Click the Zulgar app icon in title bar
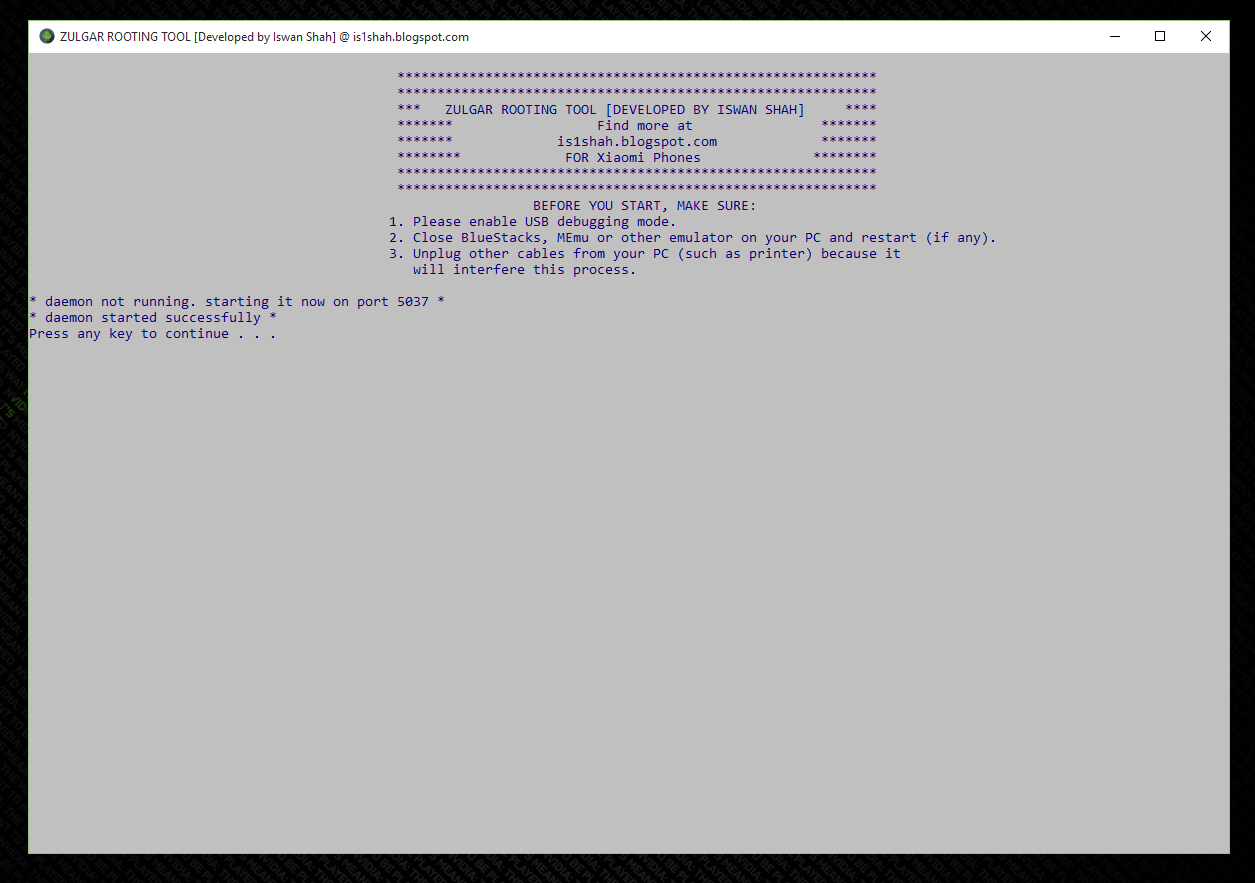Screen dimensions: 1255x883 tap(47, 37)
